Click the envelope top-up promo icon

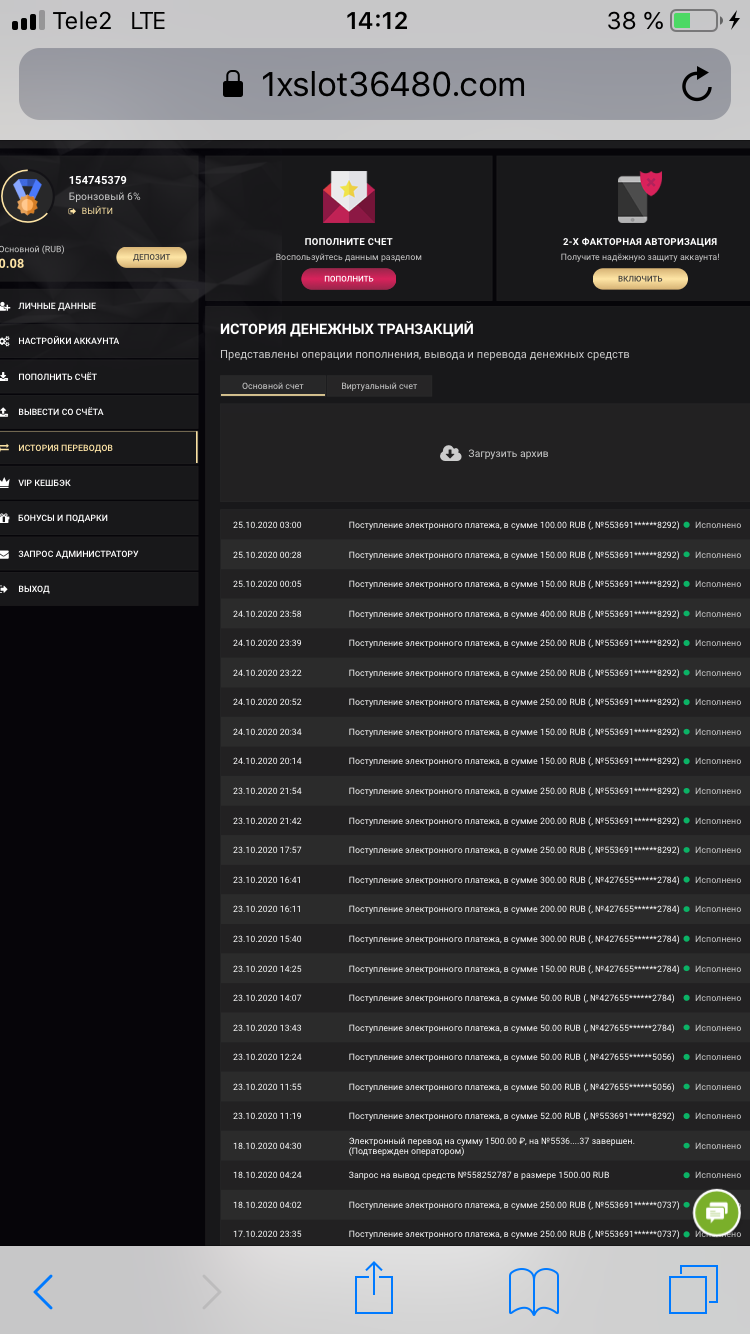(x=348, y=198)
